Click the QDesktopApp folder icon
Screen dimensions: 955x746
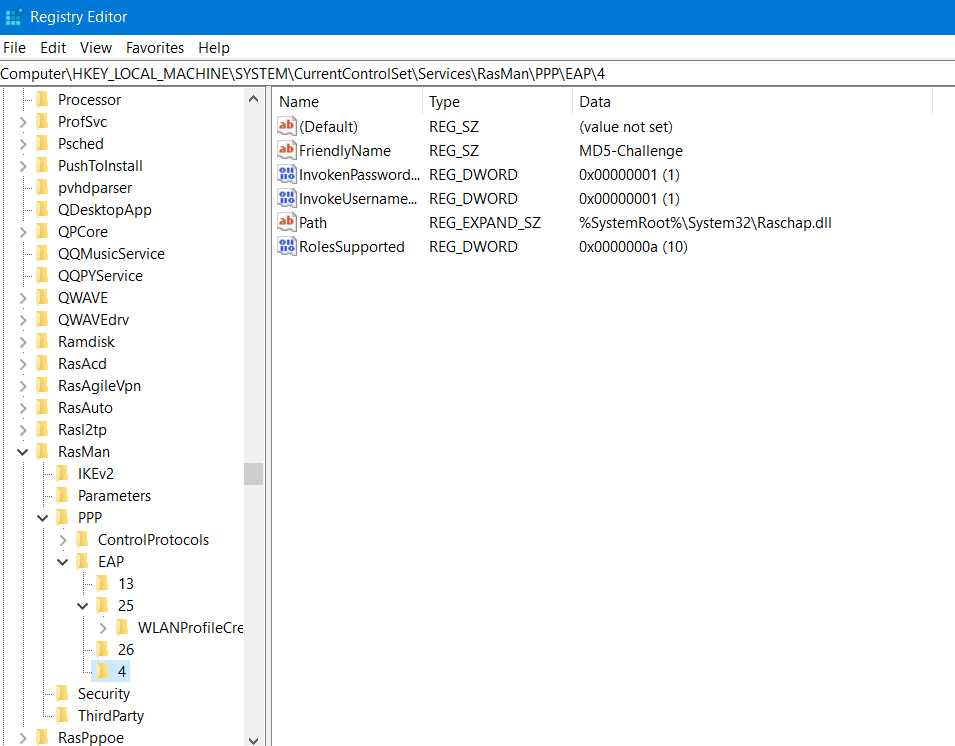[43, 209]
